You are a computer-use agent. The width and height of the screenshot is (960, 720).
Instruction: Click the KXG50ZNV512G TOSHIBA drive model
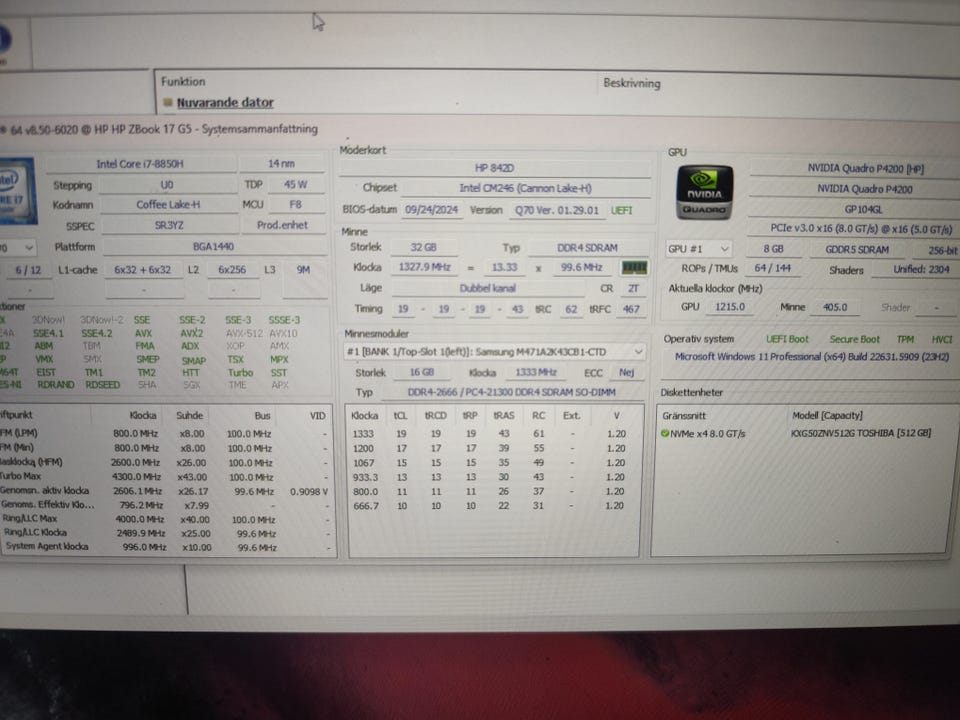tap(860, 433)
